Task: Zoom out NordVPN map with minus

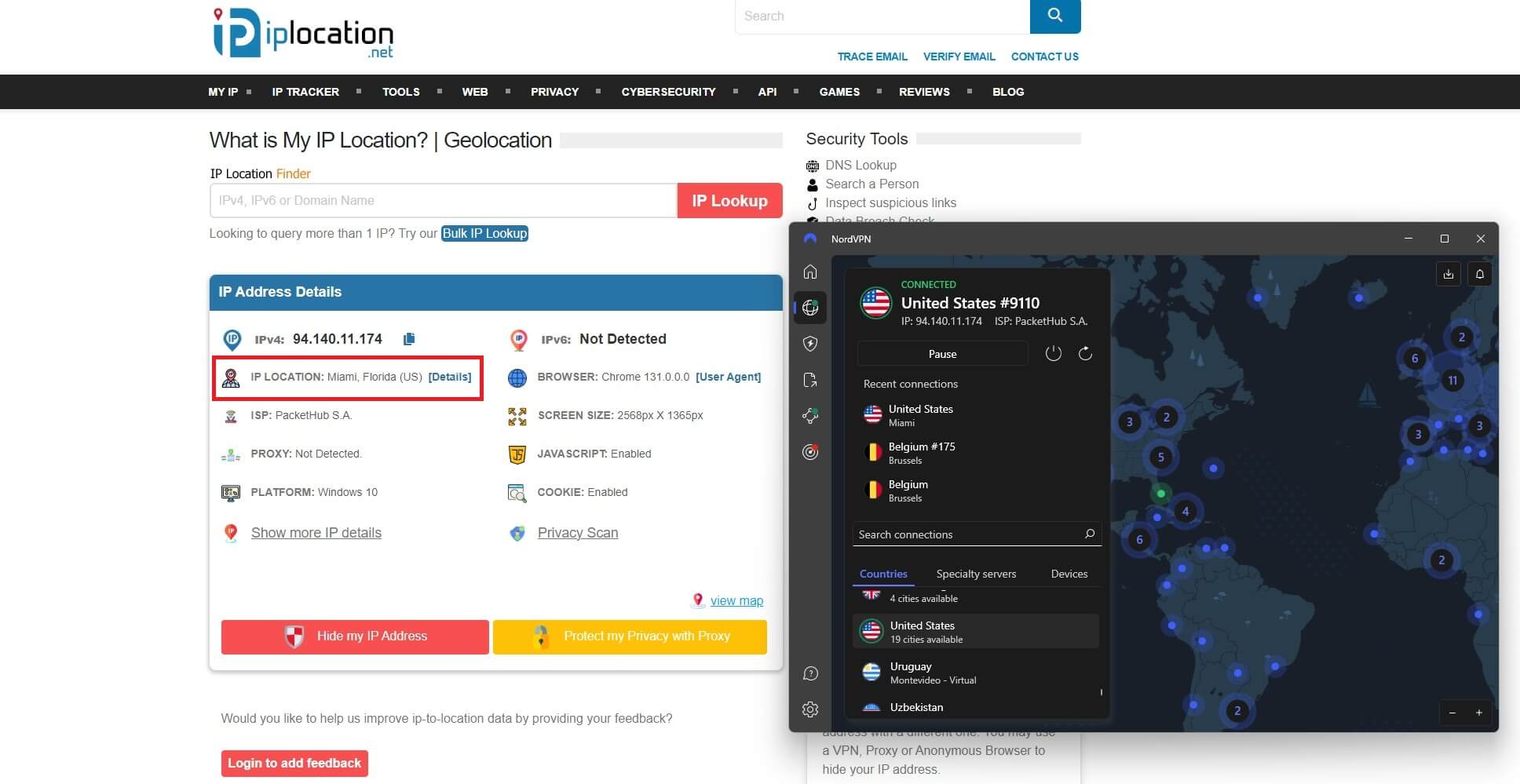Action: 1452,713
